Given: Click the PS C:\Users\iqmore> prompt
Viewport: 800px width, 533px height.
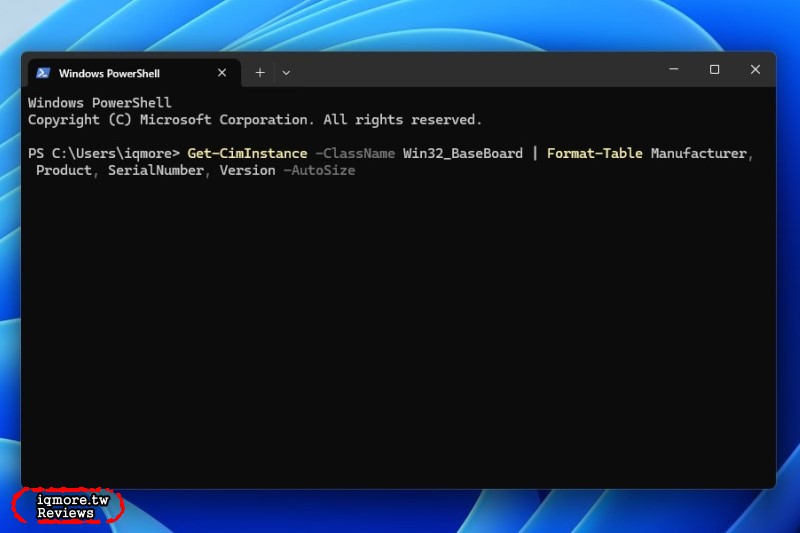Looking at the screenshot, I should click(x=104, y=154).
